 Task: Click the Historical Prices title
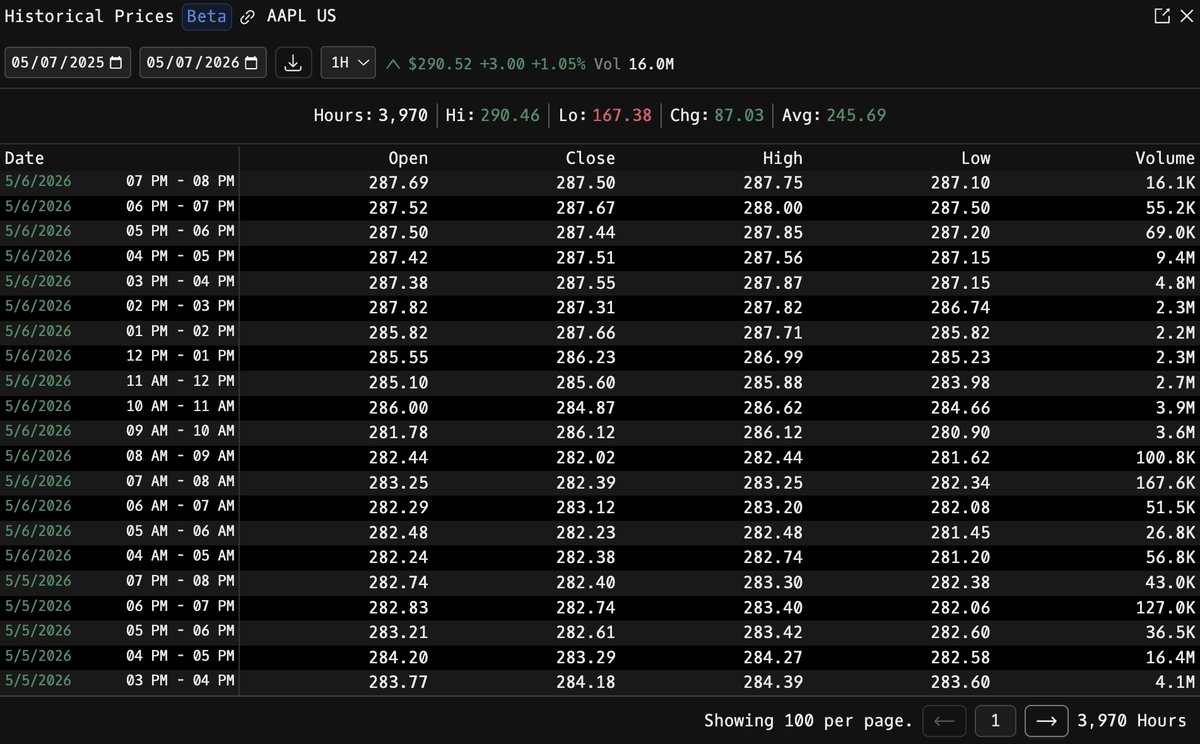(x=89, y=17)
